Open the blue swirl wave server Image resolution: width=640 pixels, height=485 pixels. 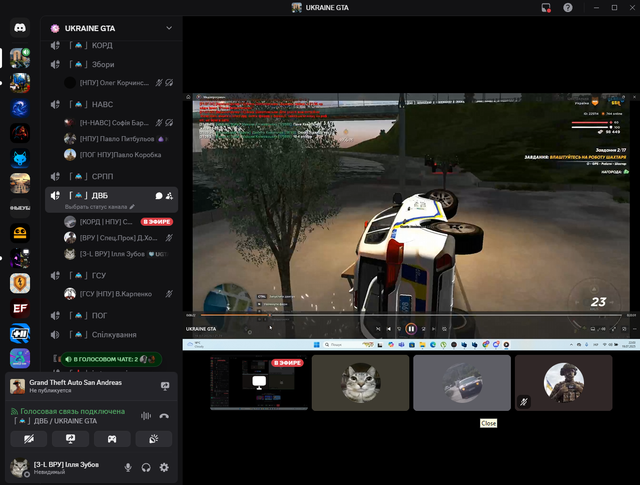pos(20,108)
